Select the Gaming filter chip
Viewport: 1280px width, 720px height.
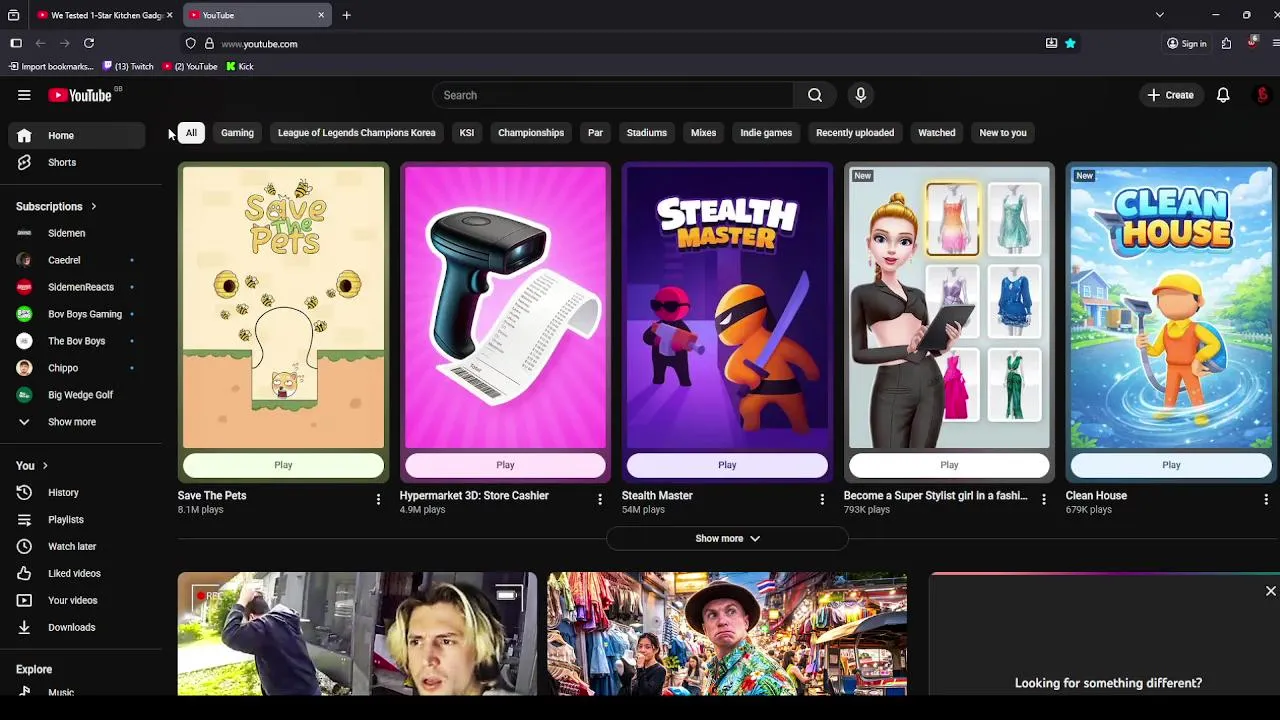pos(237,133)
